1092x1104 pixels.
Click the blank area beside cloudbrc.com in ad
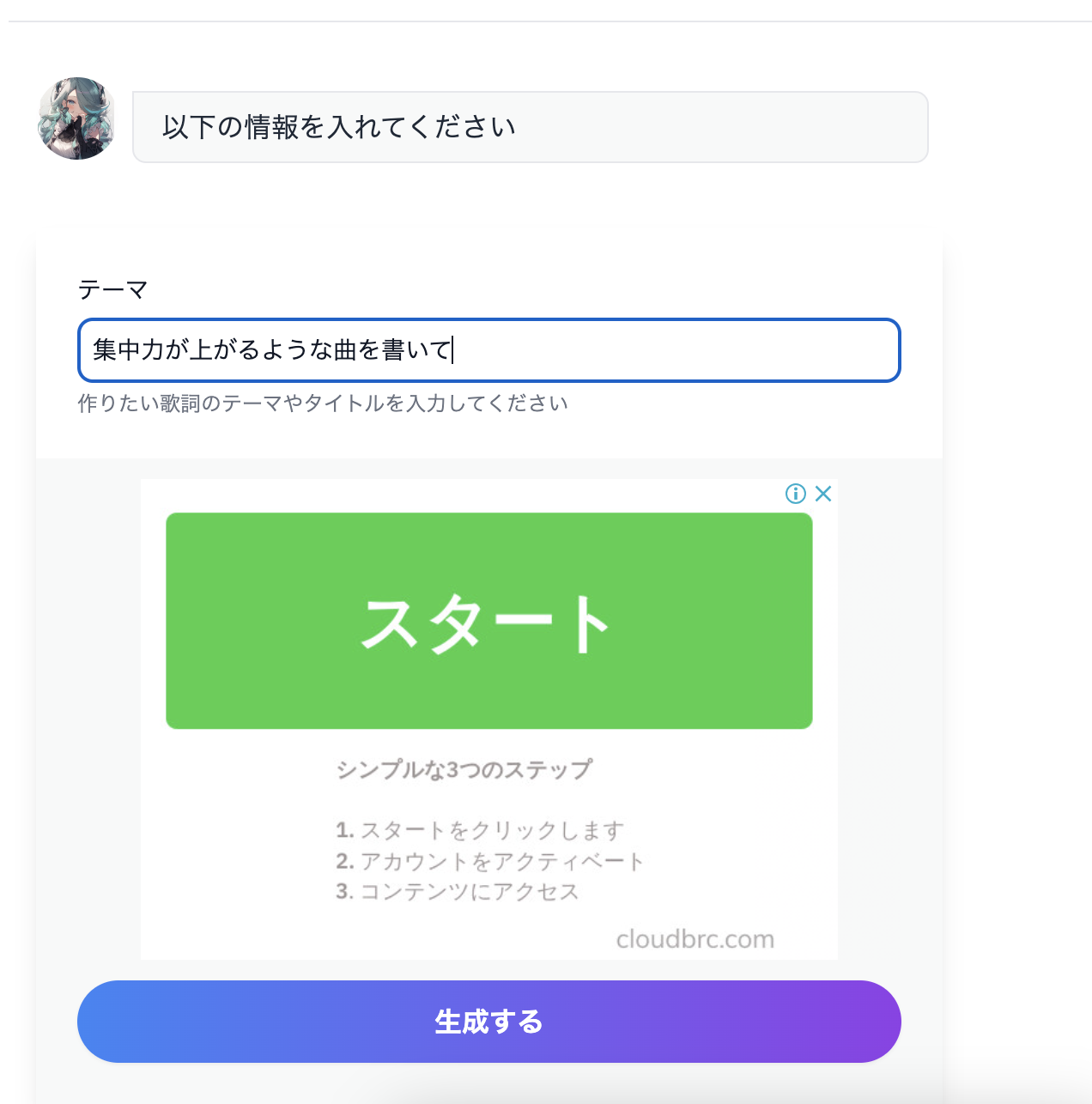(x=378, y=938)
